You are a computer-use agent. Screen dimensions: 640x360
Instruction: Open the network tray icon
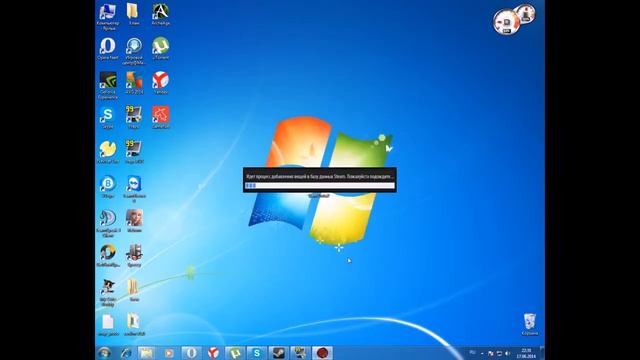tap(499, 353)
